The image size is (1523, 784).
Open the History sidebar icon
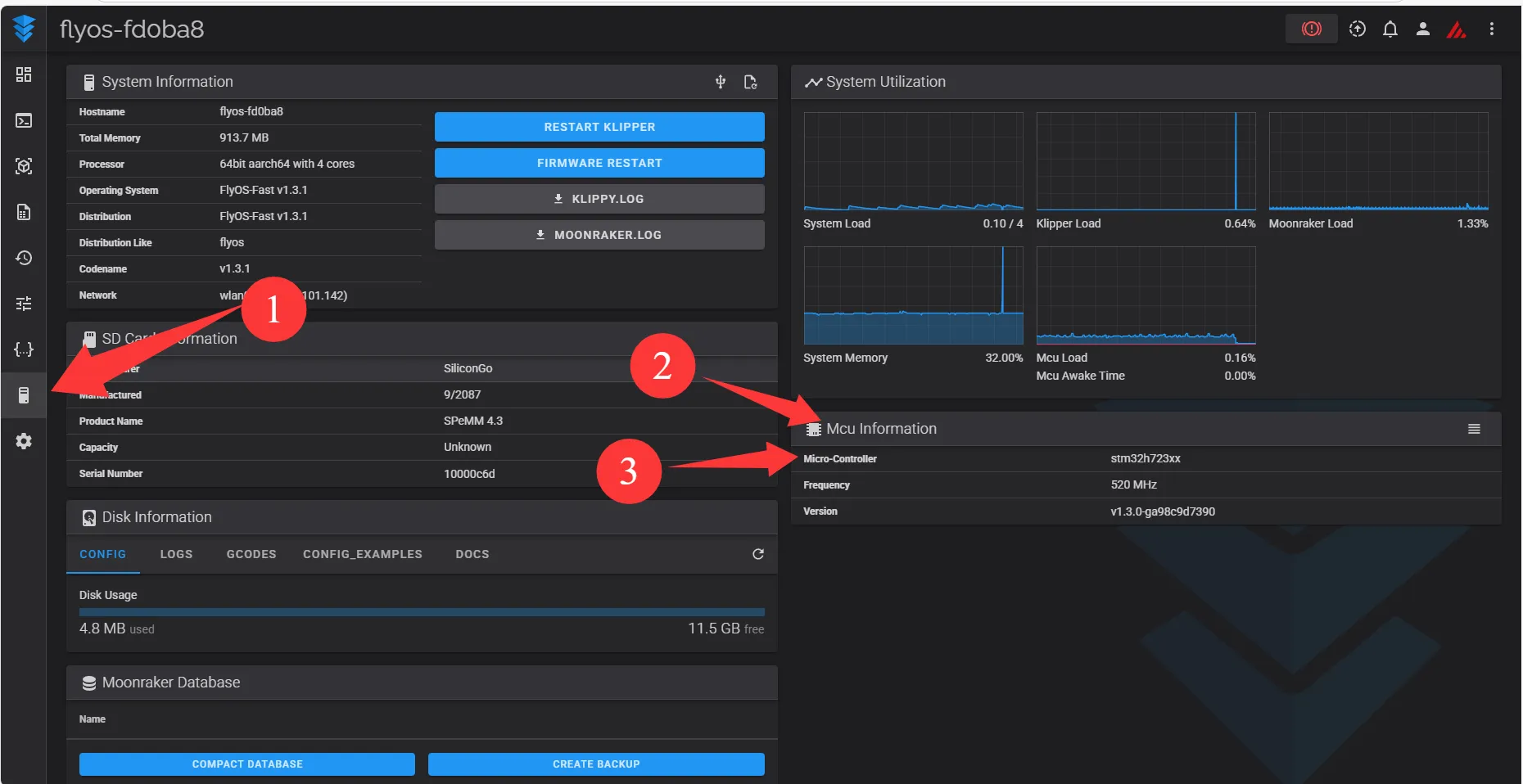click(x=24, y=258)
